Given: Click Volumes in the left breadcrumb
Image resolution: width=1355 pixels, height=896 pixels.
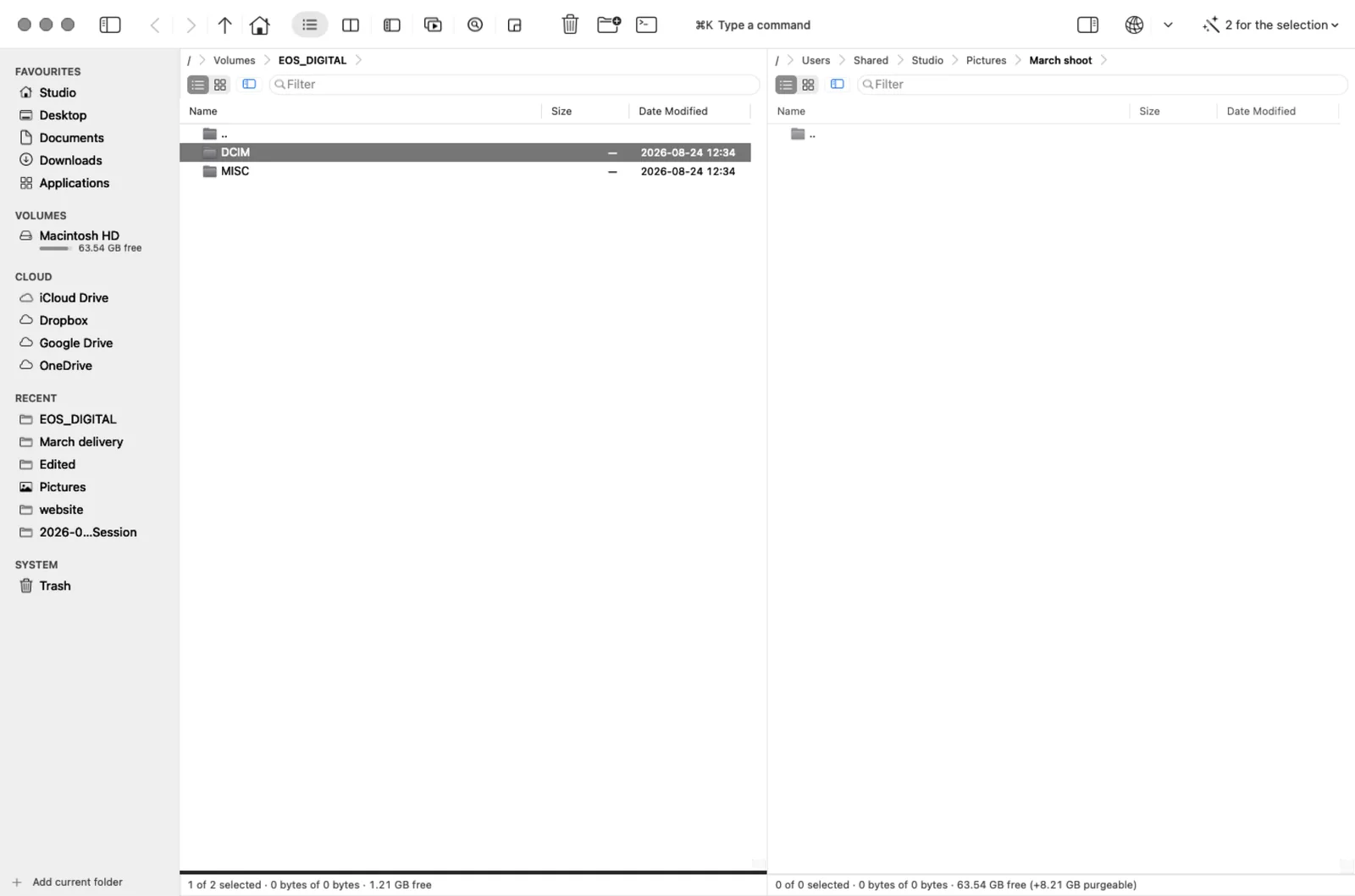Looking at the screenshot, I should [234, 60].
